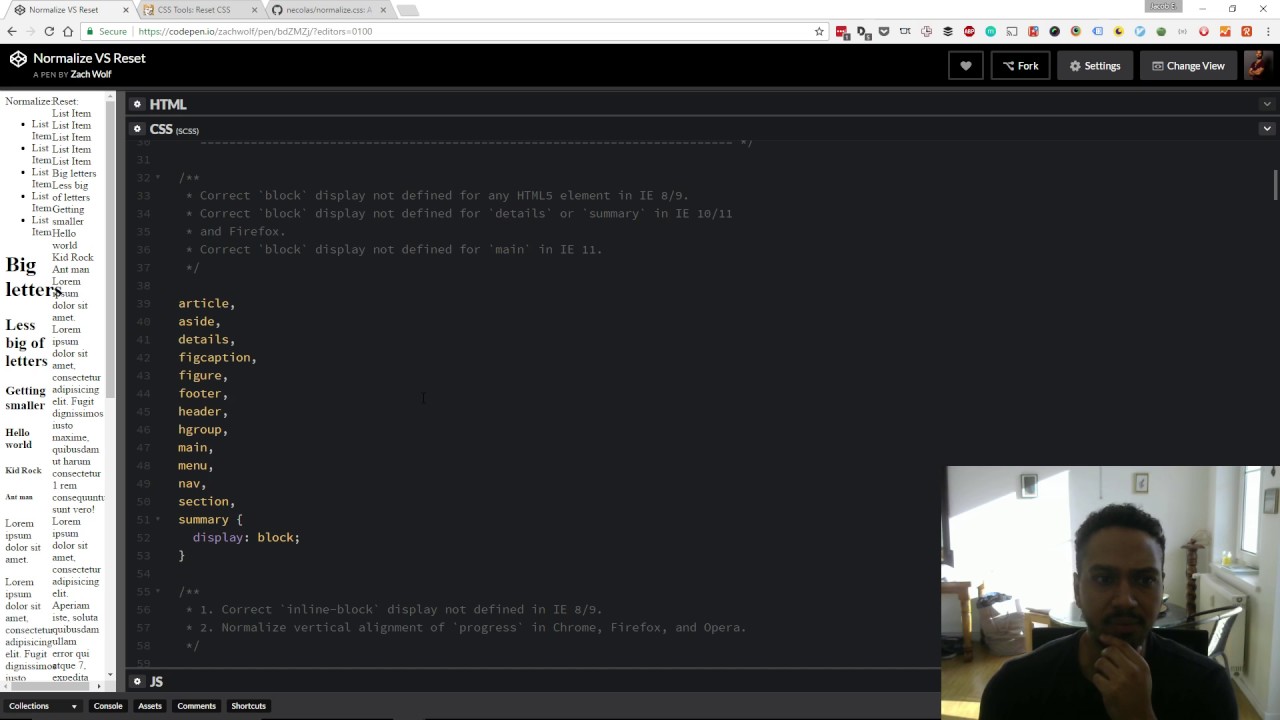Click the orange R extension icon

coord(1247,32)
